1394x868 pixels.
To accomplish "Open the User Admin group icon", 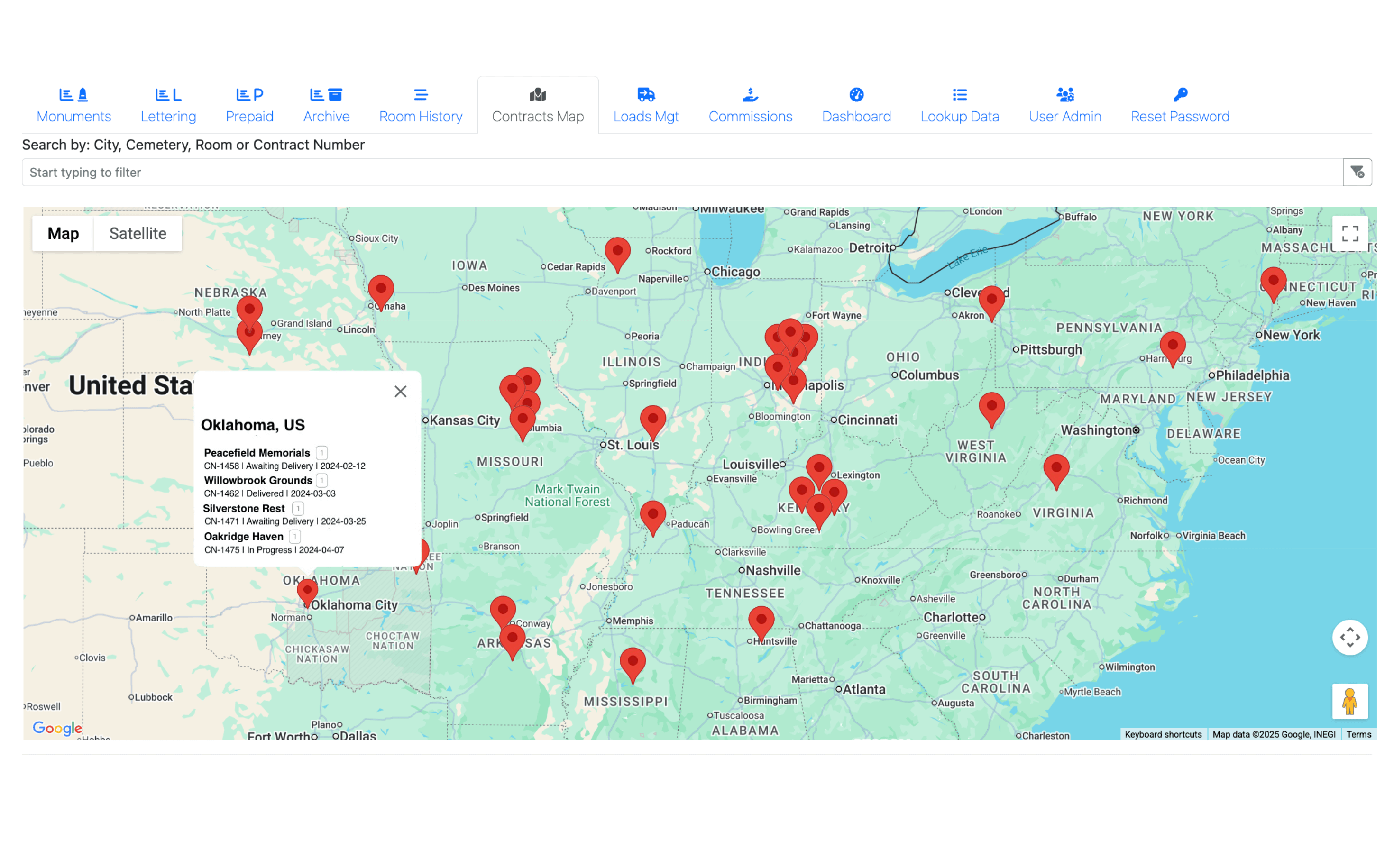I will pos(1064,95).
